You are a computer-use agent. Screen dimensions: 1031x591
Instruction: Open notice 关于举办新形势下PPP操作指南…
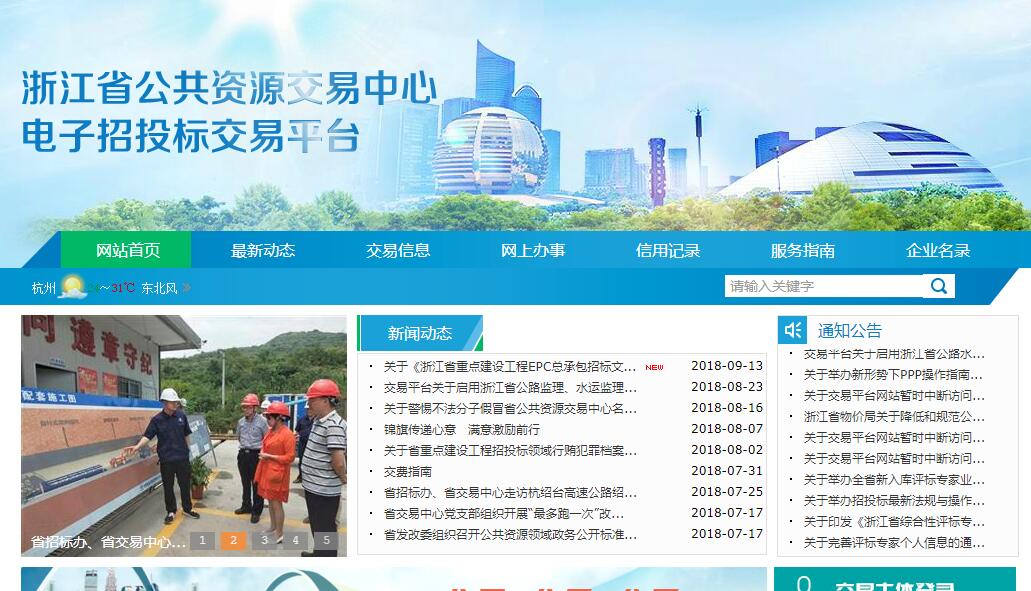(894, 375)
